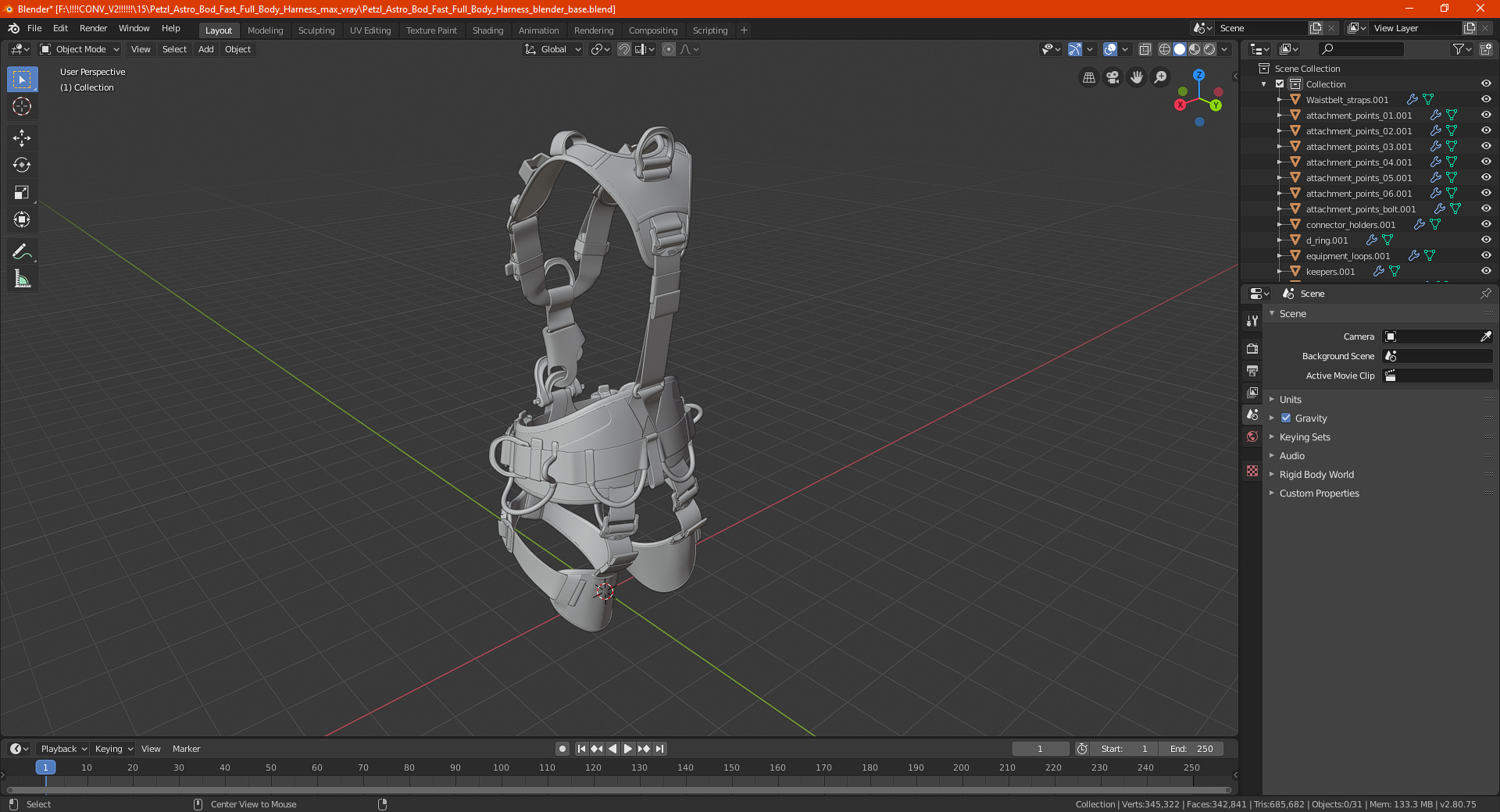Hide attachment_points_01.001 with eye icon
Image resolution: width=1500 pixels, height=812 pixels.
coord(1486,115)
